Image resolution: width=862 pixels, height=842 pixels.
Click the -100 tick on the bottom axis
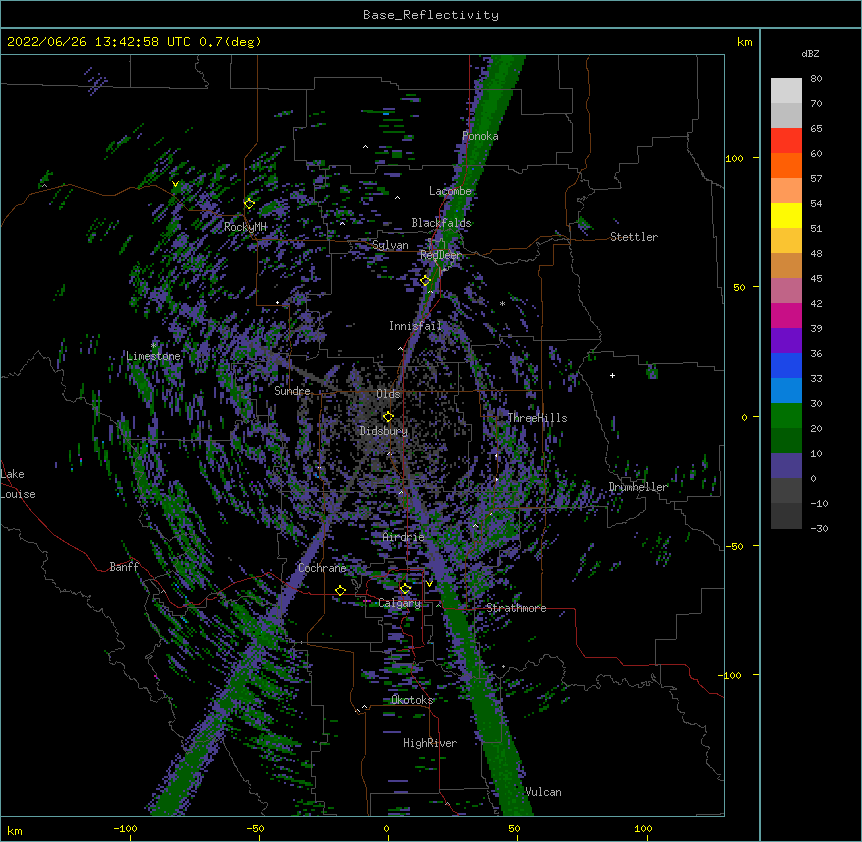(125, 828)
